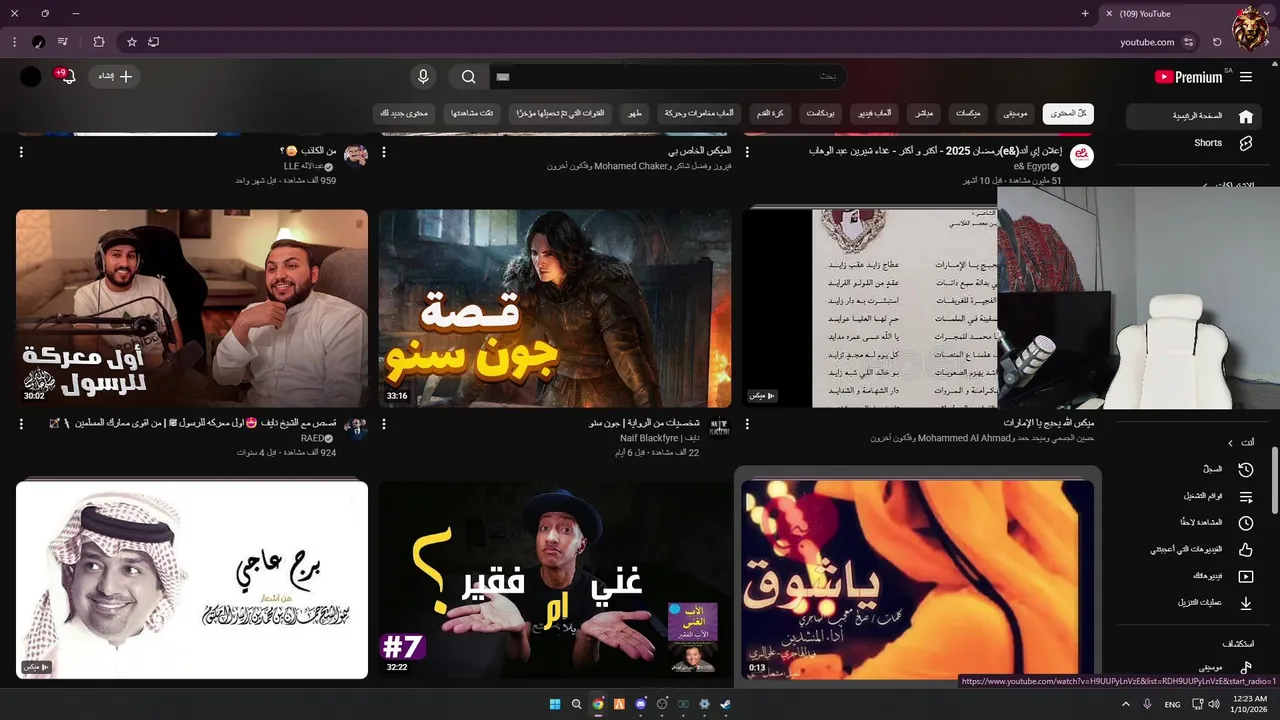Open the LLE channel avatar
Image resolution: width=1280 pixels, height=720 pixels.
(x=356, y=156)
